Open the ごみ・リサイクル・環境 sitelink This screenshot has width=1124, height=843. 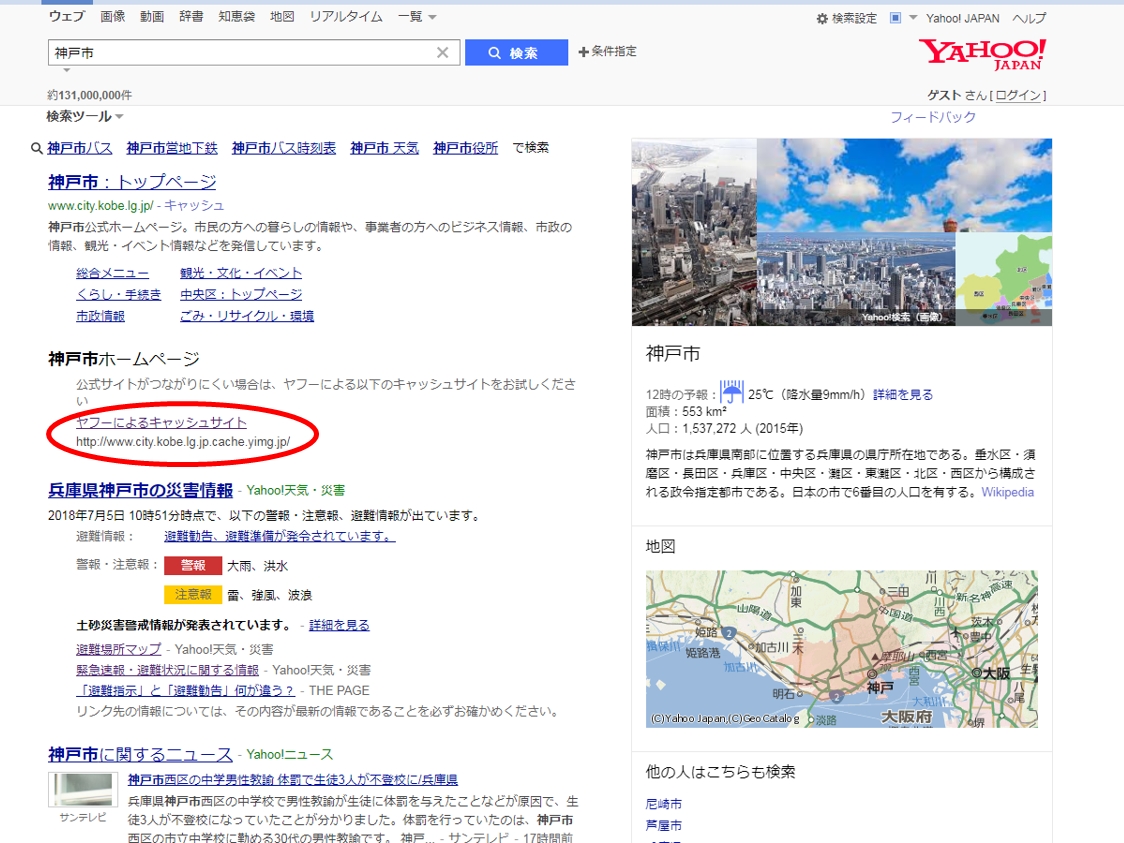(x=247, y=316)
